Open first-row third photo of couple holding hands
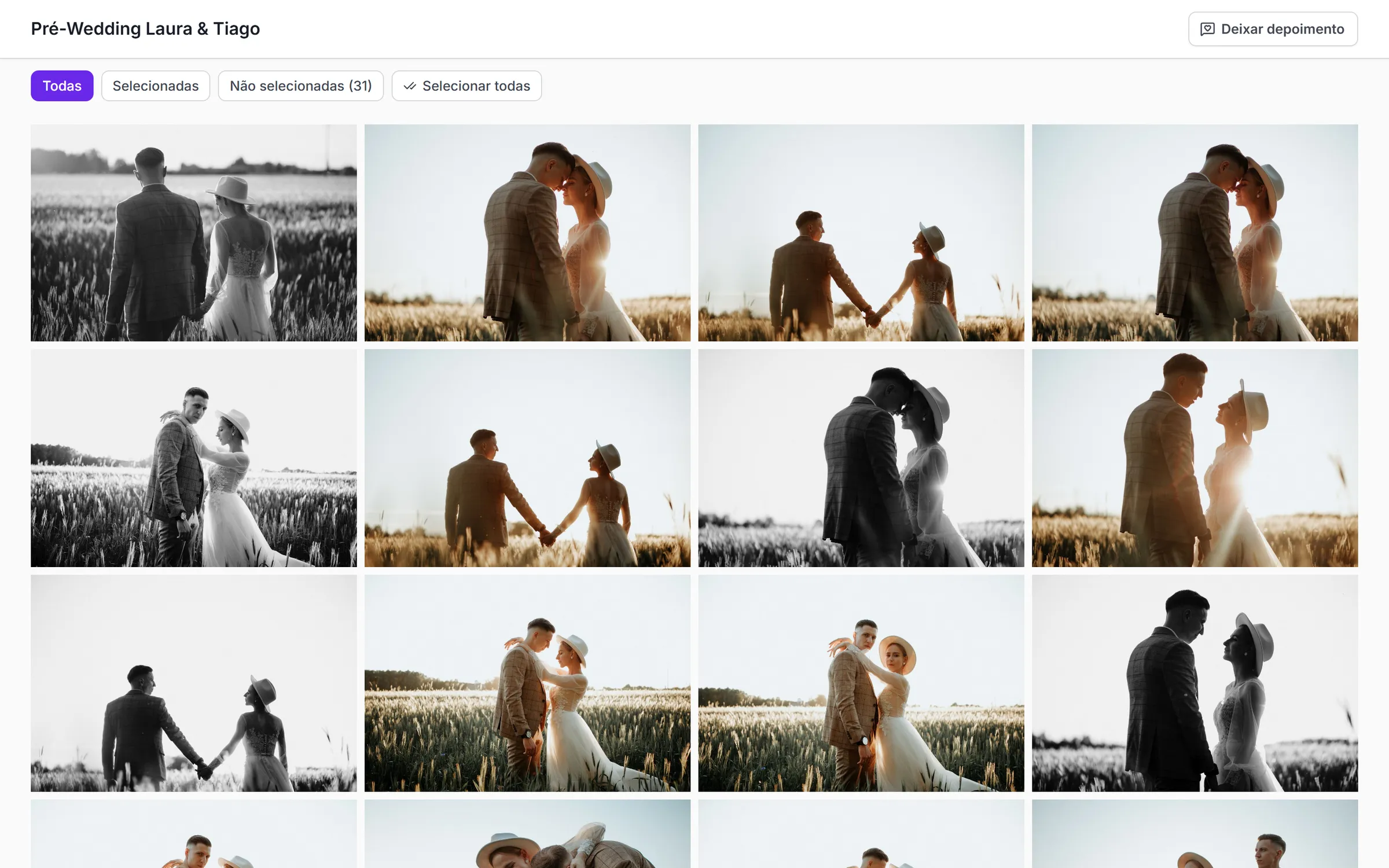1389x868 pixels. coord(861,233)
